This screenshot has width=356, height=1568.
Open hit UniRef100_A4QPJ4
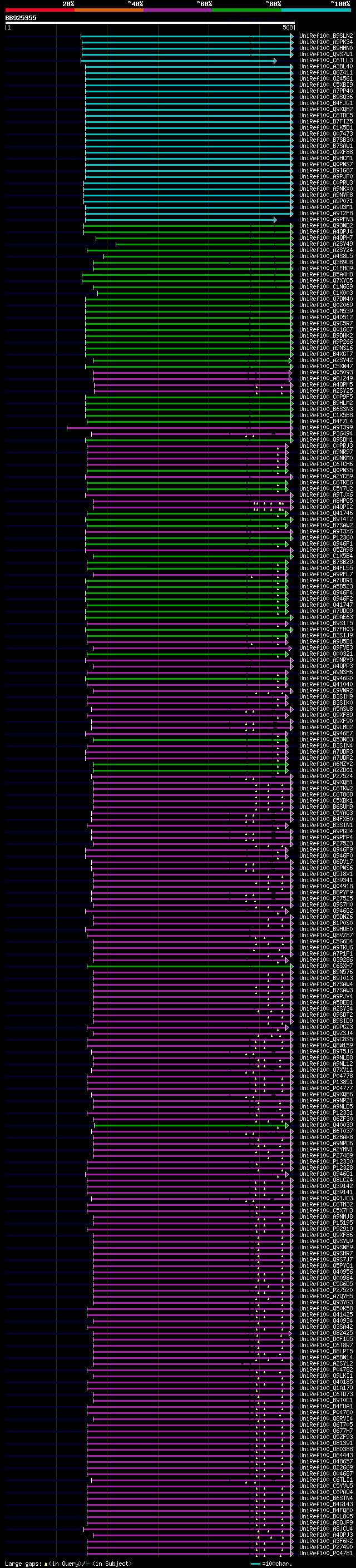pos(325,231)
